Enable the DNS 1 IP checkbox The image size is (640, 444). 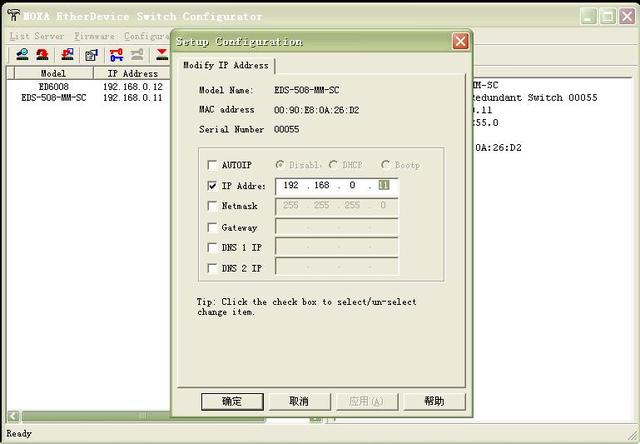tap(212, 247)
